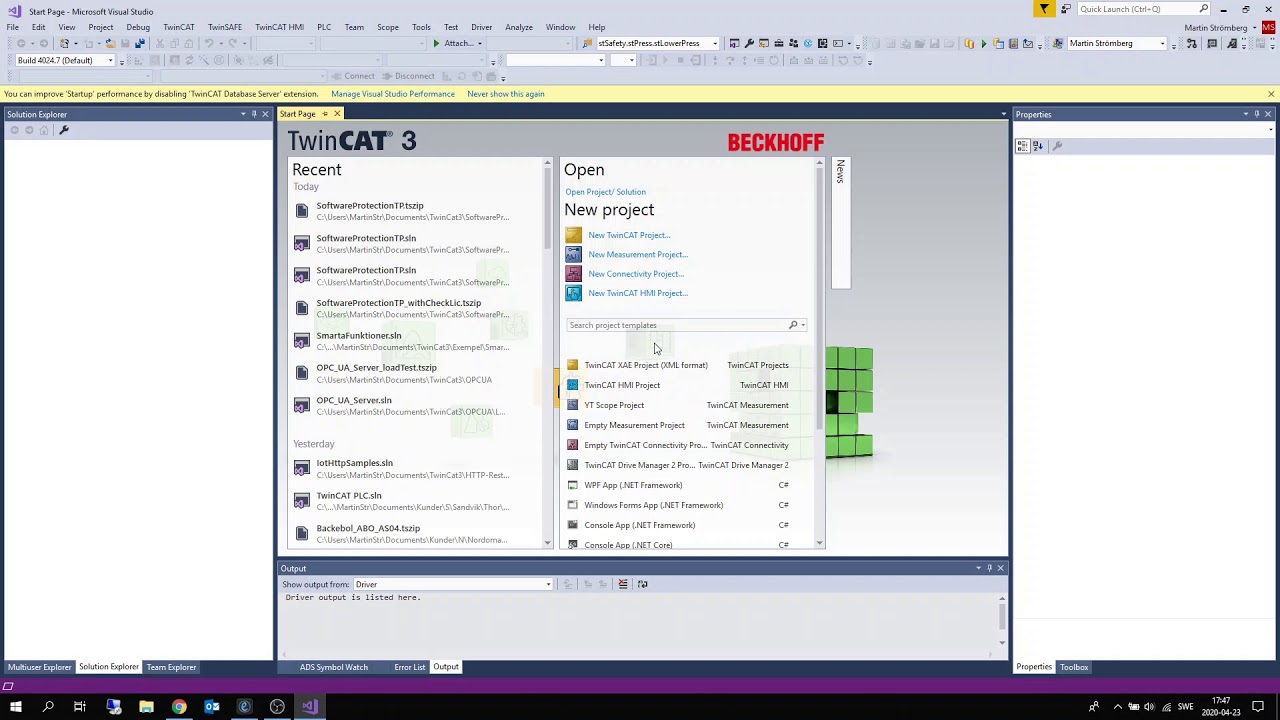Open the TwinCAT menu
Viewport: 1280px width, 720px height.
178,27
